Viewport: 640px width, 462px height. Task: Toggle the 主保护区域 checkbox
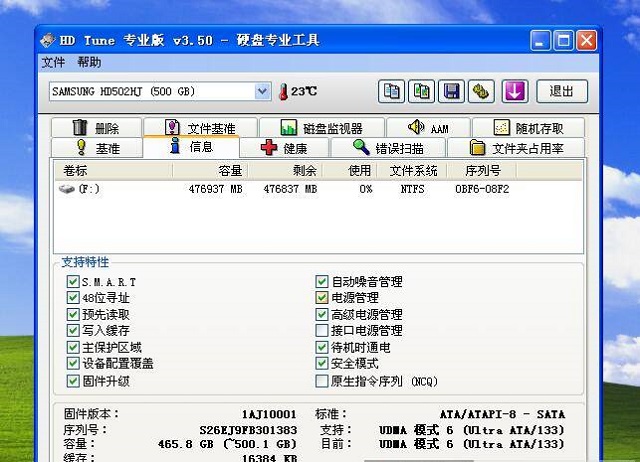tap(73, 347)
